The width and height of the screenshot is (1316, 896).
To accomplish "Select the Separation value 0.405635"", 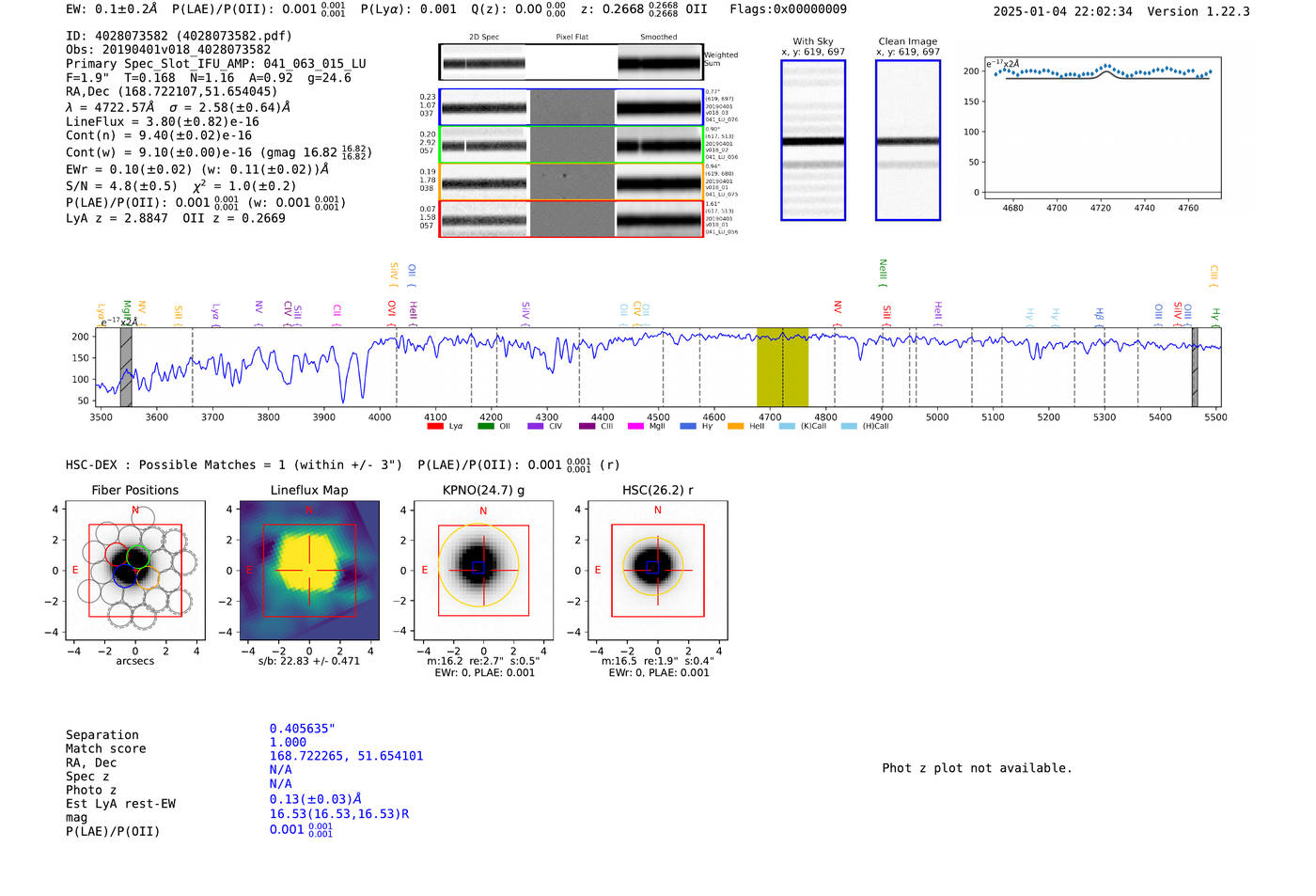I will click(x=303, y=729).
